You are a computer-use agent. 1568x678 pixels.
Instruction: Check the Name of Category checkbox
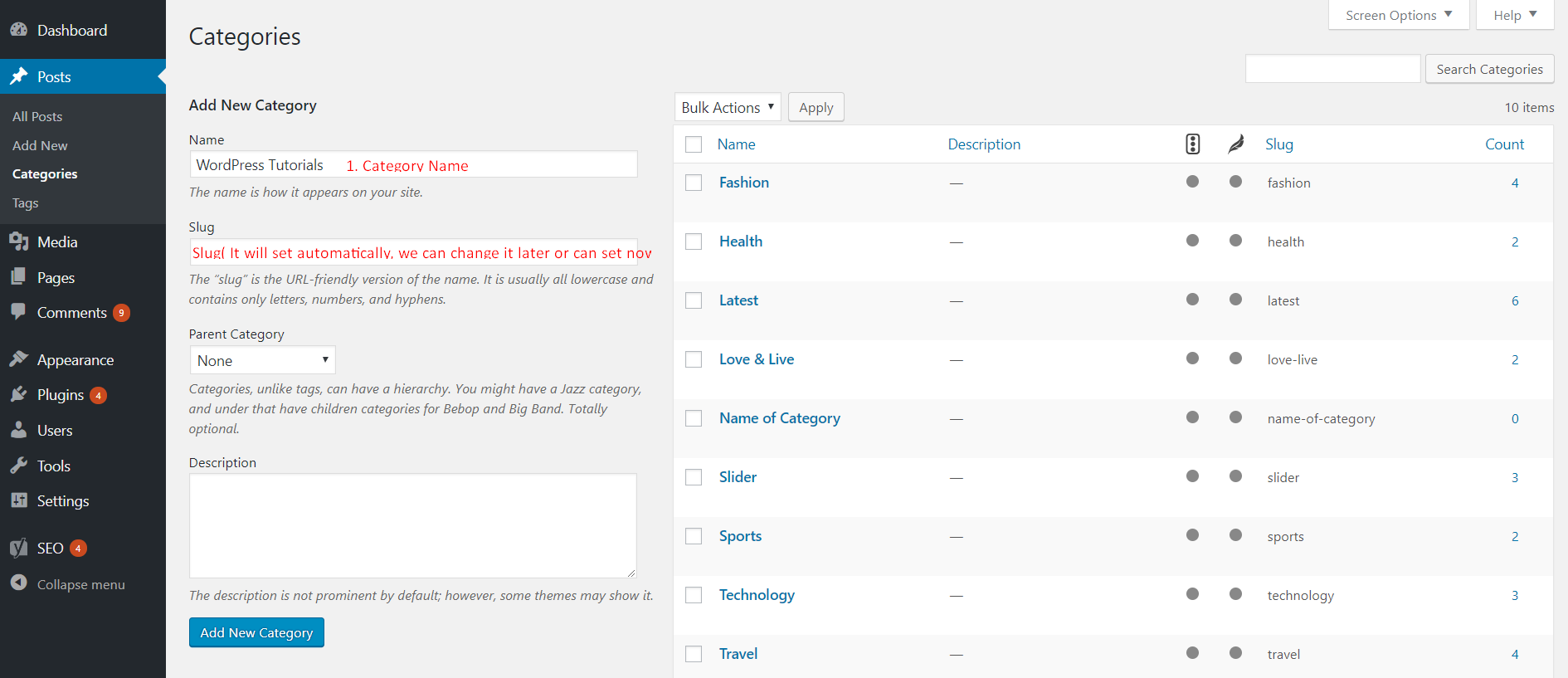point(694,418)
